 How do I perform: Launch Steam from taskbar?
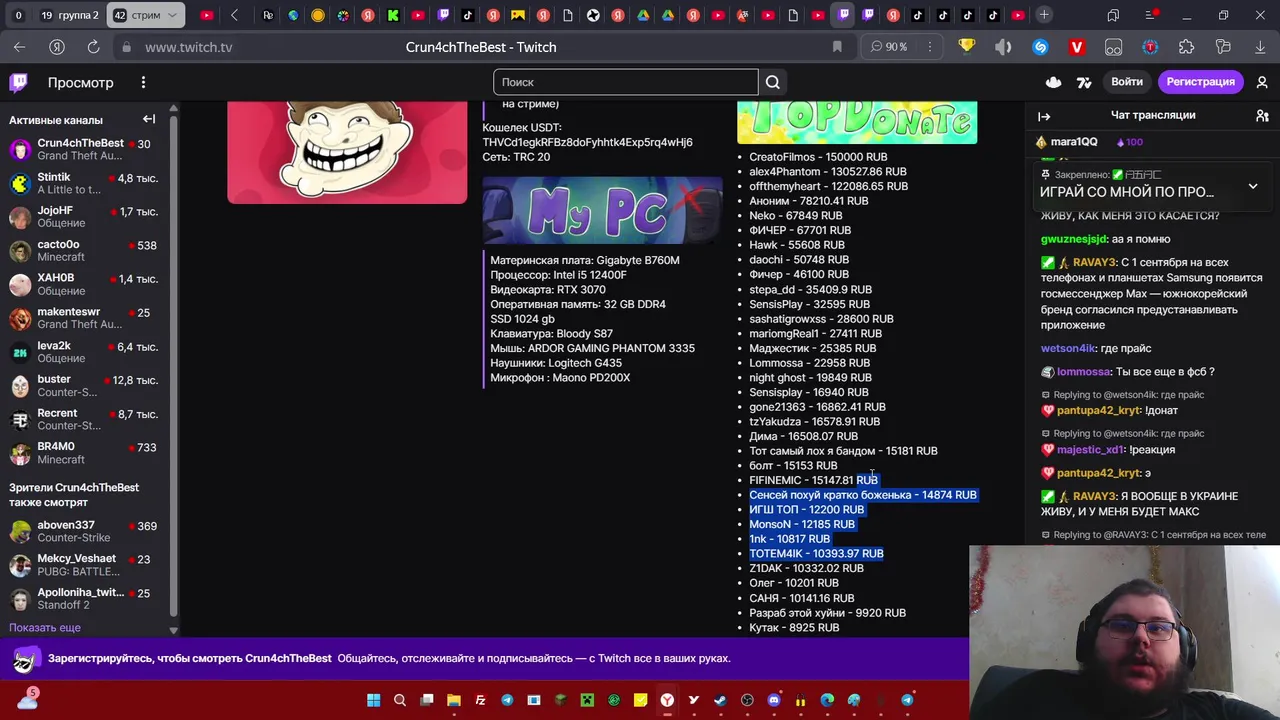720,700
